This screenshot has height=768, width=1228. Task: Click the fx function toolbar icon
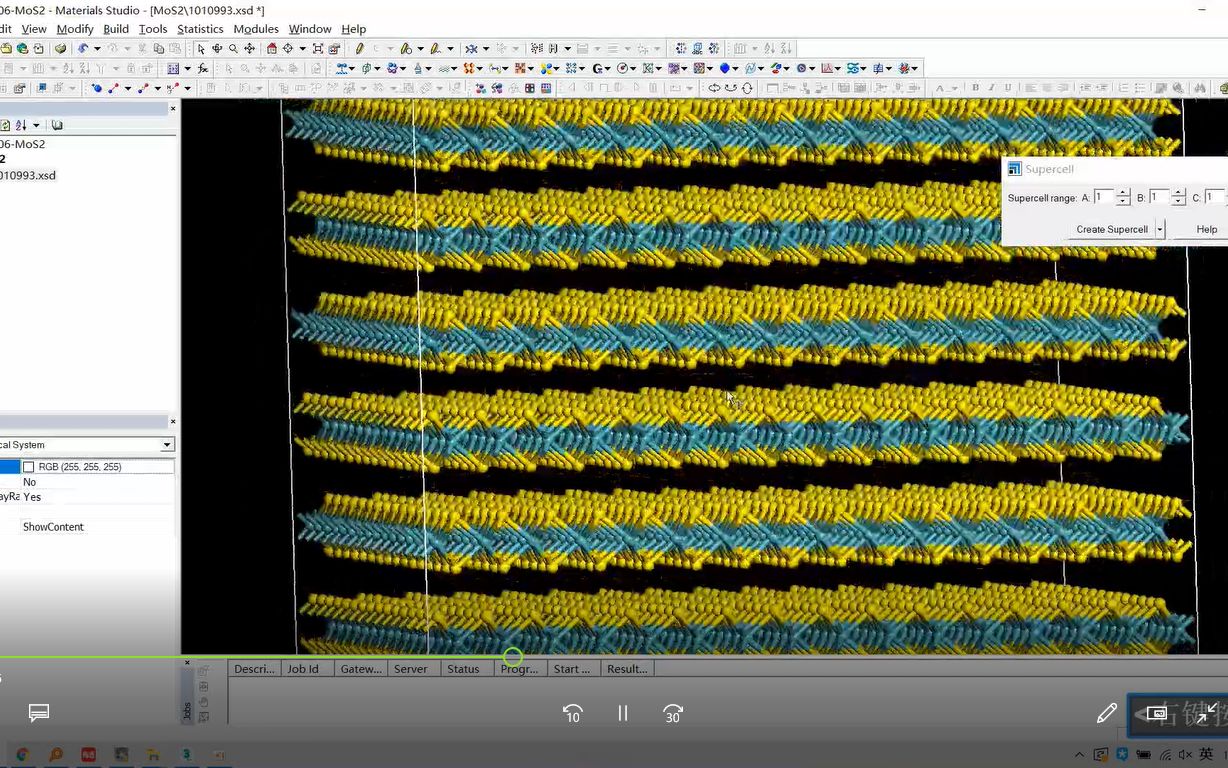click(x=203, y=68)
